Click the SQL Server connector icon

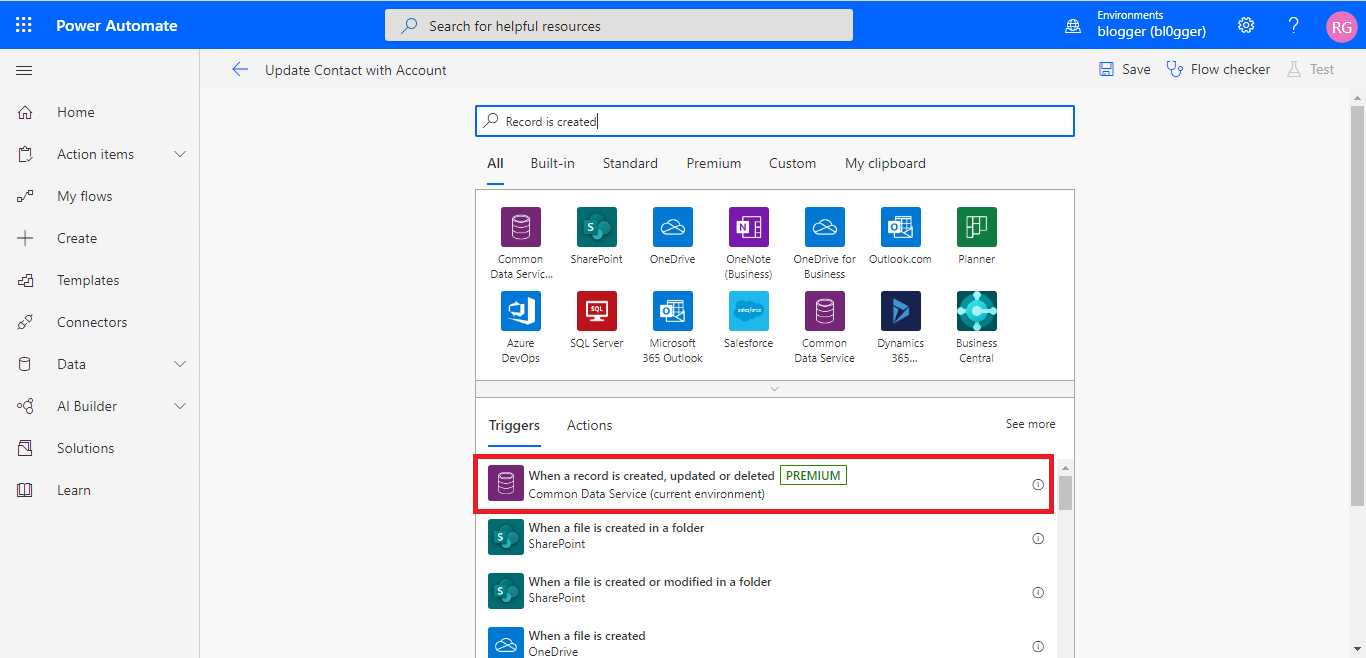[596, 311]
